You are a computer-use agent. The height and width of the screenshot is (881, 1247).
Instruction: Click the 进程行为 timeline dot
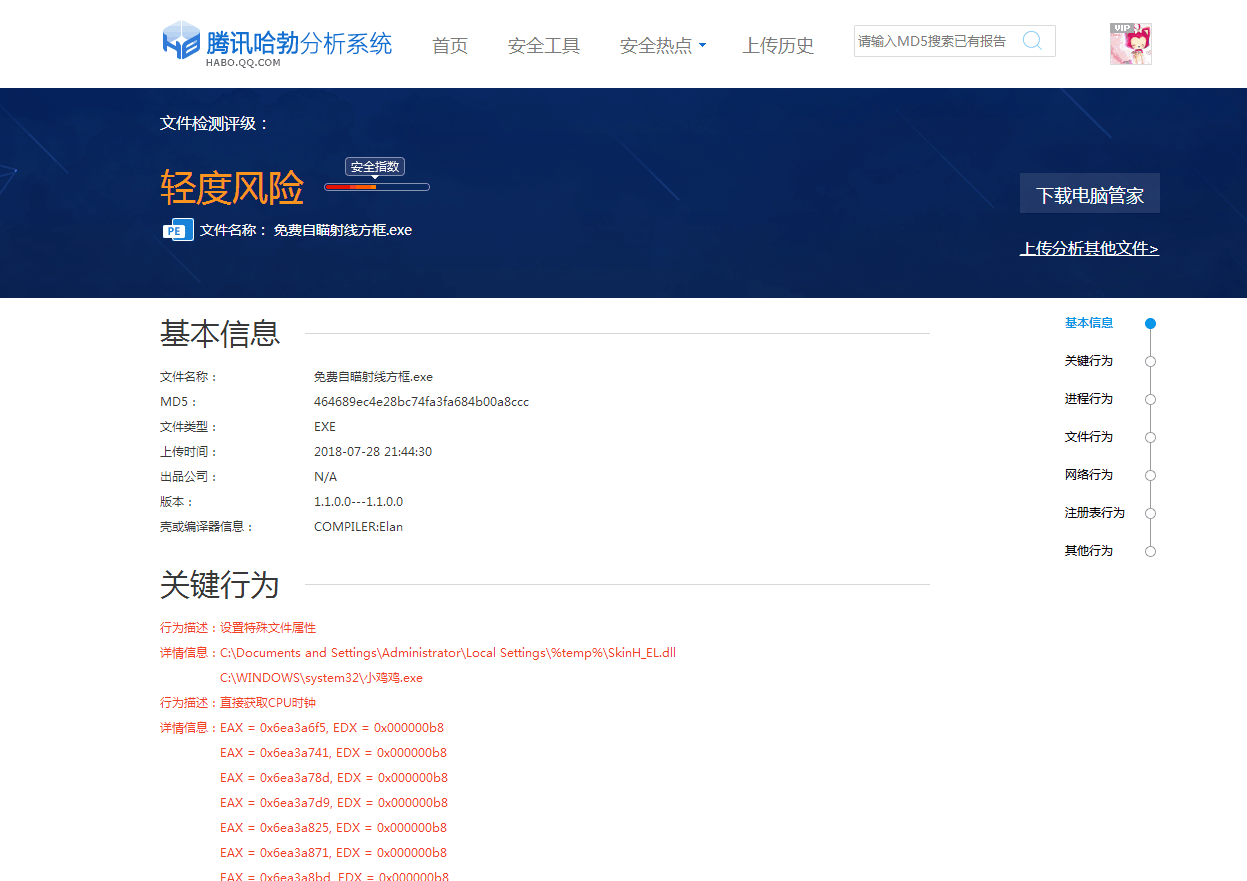(x=1150, y=400)
